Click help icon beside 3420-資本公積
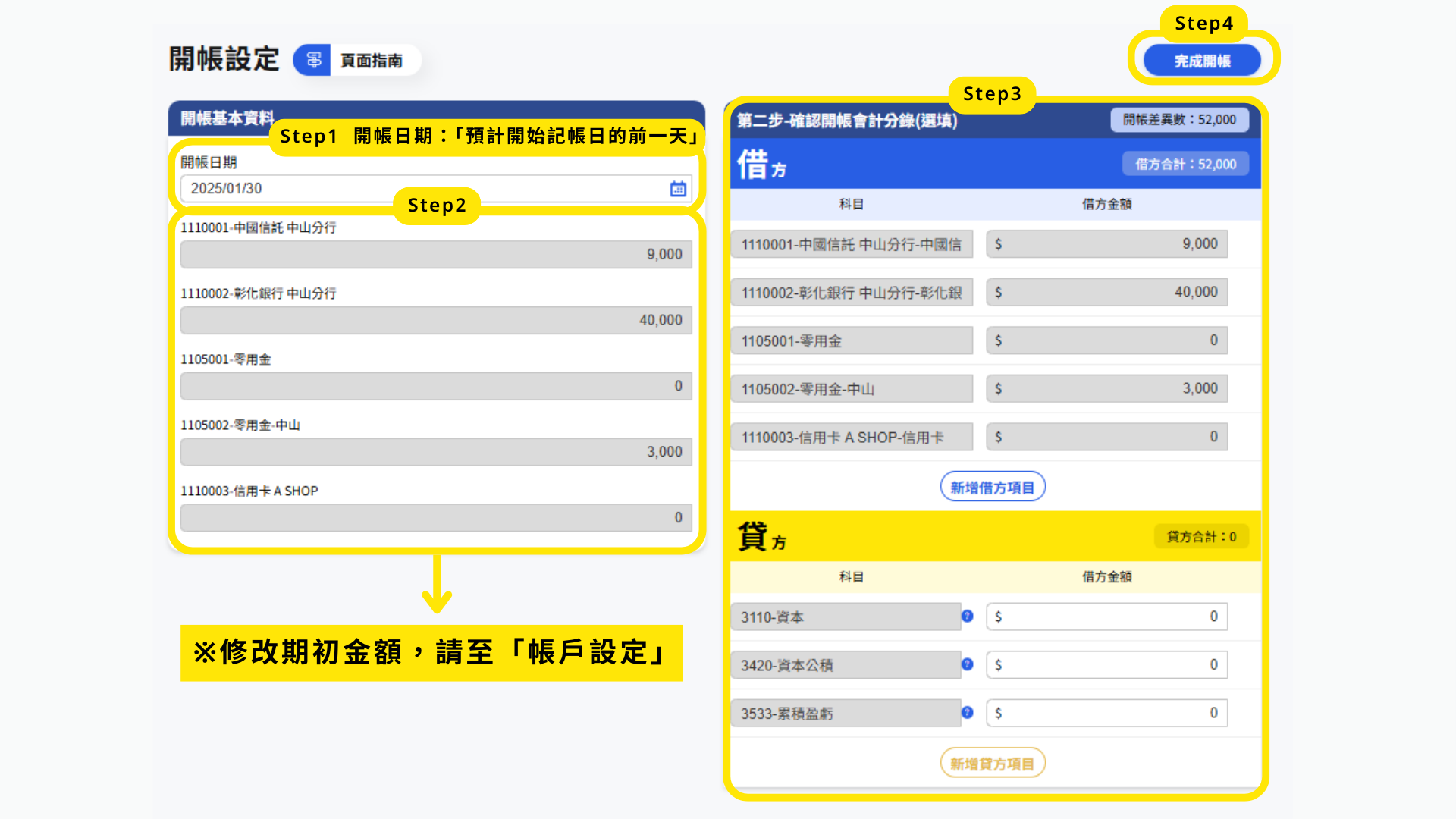The width and height of the screenshot is (1456, 819). click(967, 664)
